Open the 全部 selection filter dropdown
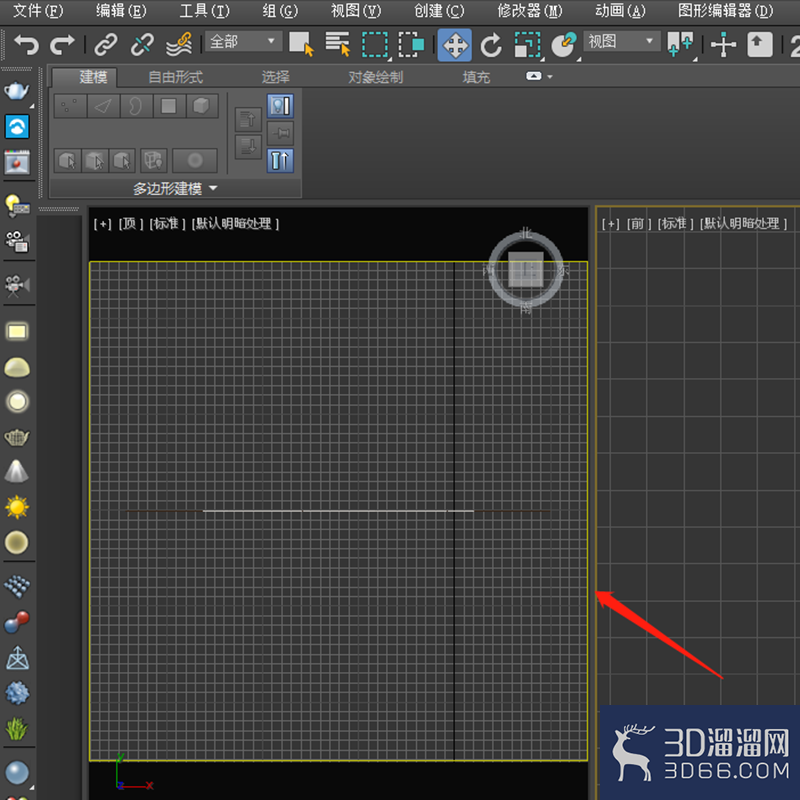Viewport: 800px width, 800px height. (x=243, y=41)
